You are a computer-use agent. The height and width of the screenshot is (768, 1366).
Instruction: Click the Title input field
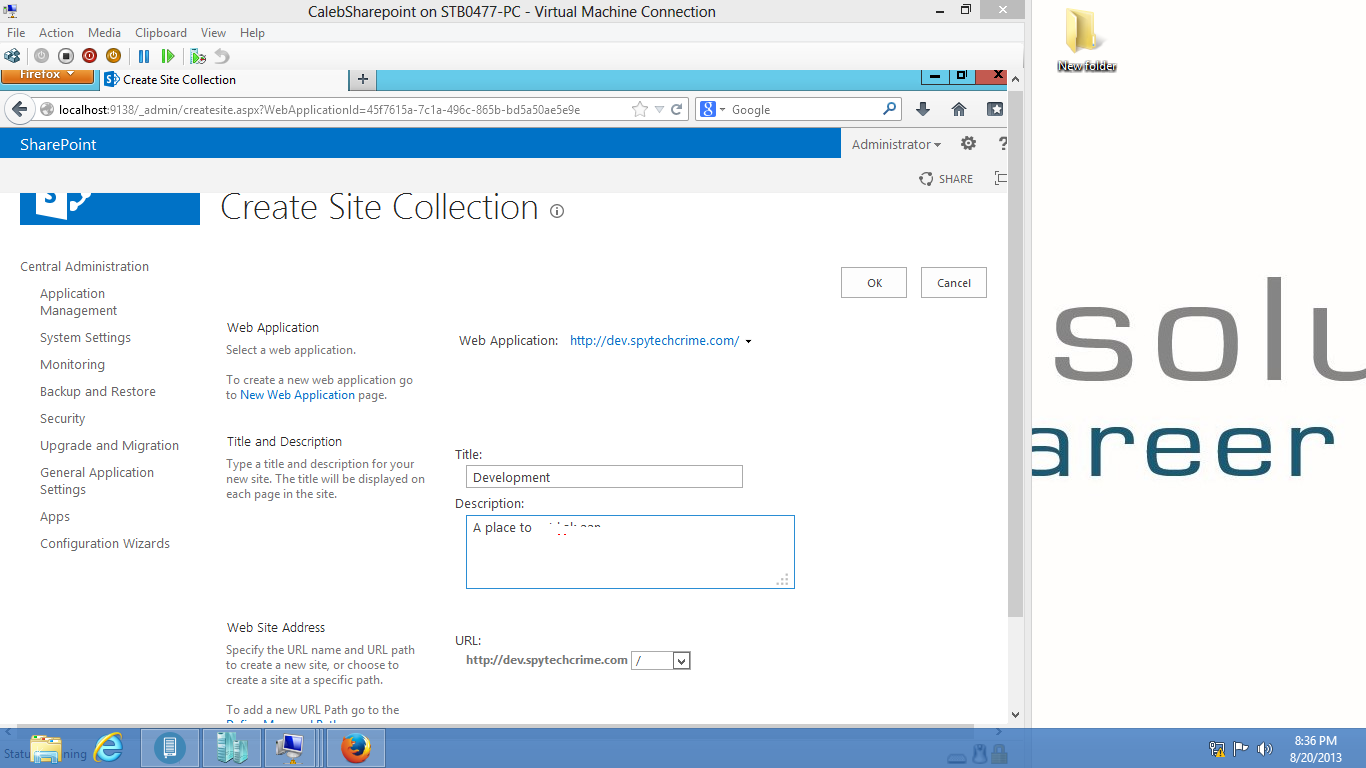(604, 477)
